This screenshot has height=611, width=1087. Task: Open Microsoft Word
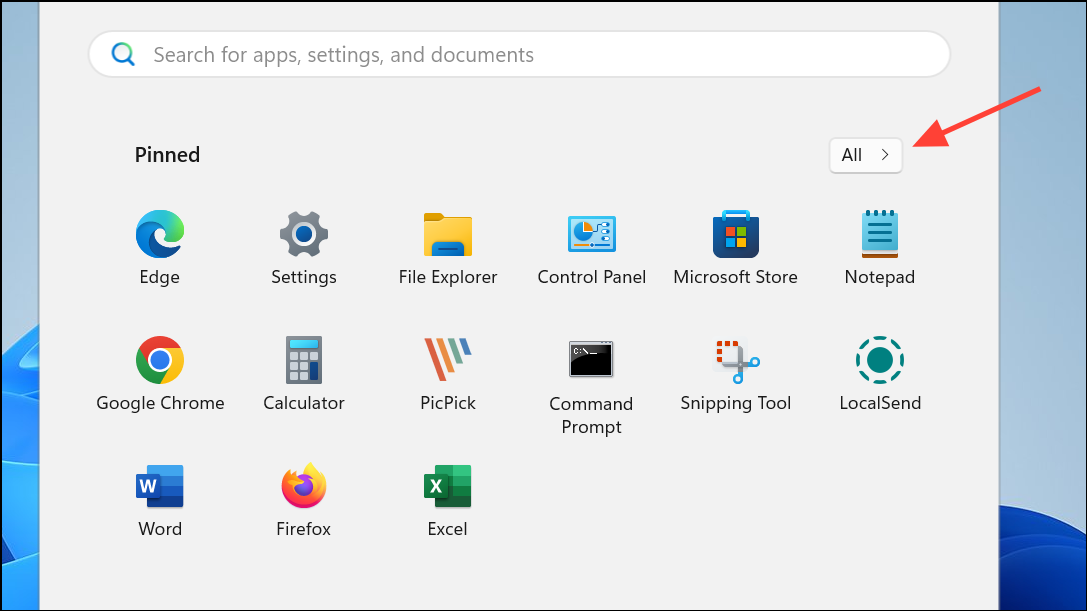159,486
